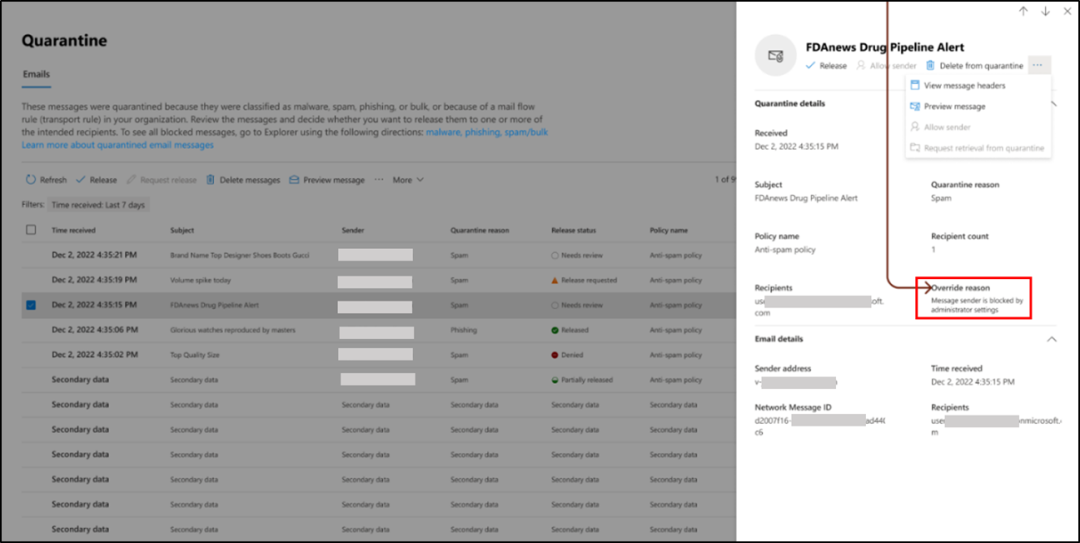This screenshot has height=543, width=1080.
Task: Click the Network Message ID label
Action: (x=793, y=407)
